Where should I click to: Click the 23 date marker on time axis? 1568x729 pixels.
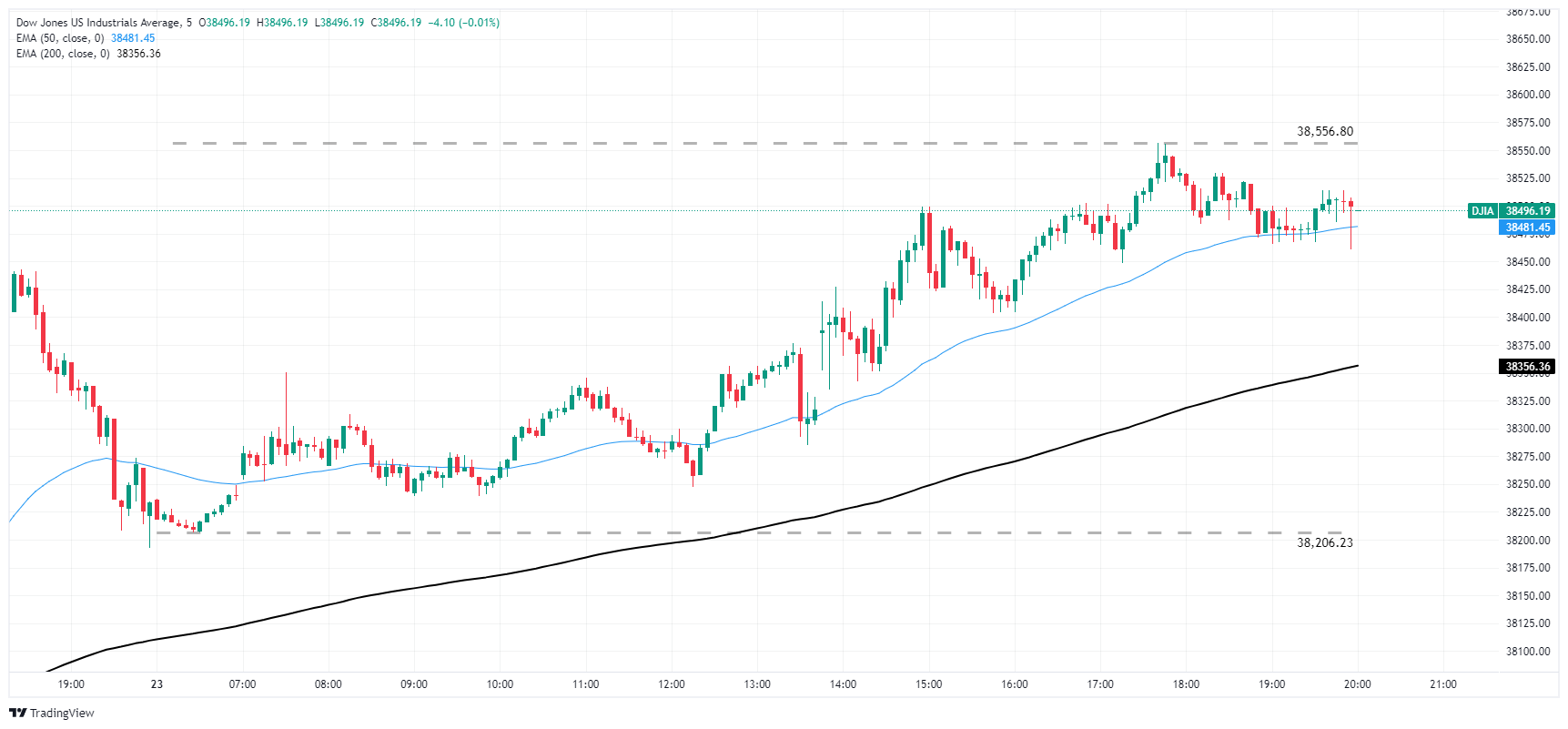pos(157,684)
